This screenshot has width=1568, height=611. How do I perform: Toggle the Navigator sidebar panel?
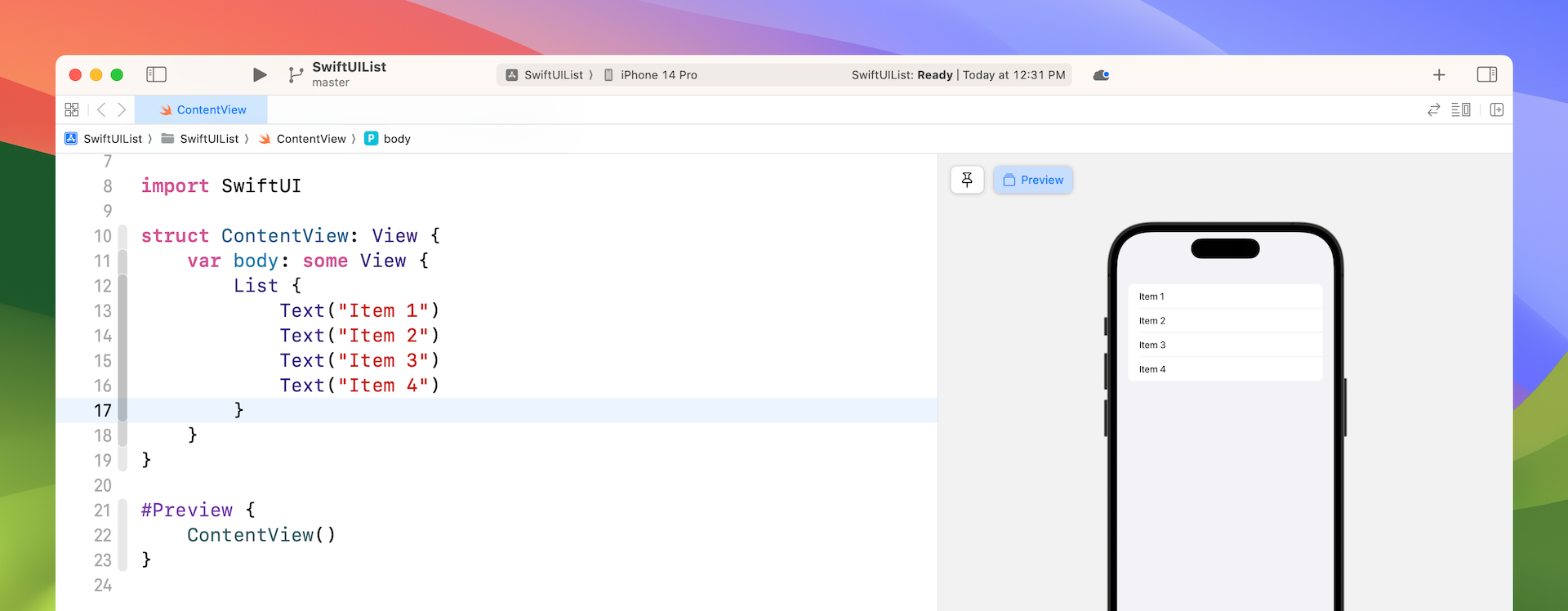point(156,74)
